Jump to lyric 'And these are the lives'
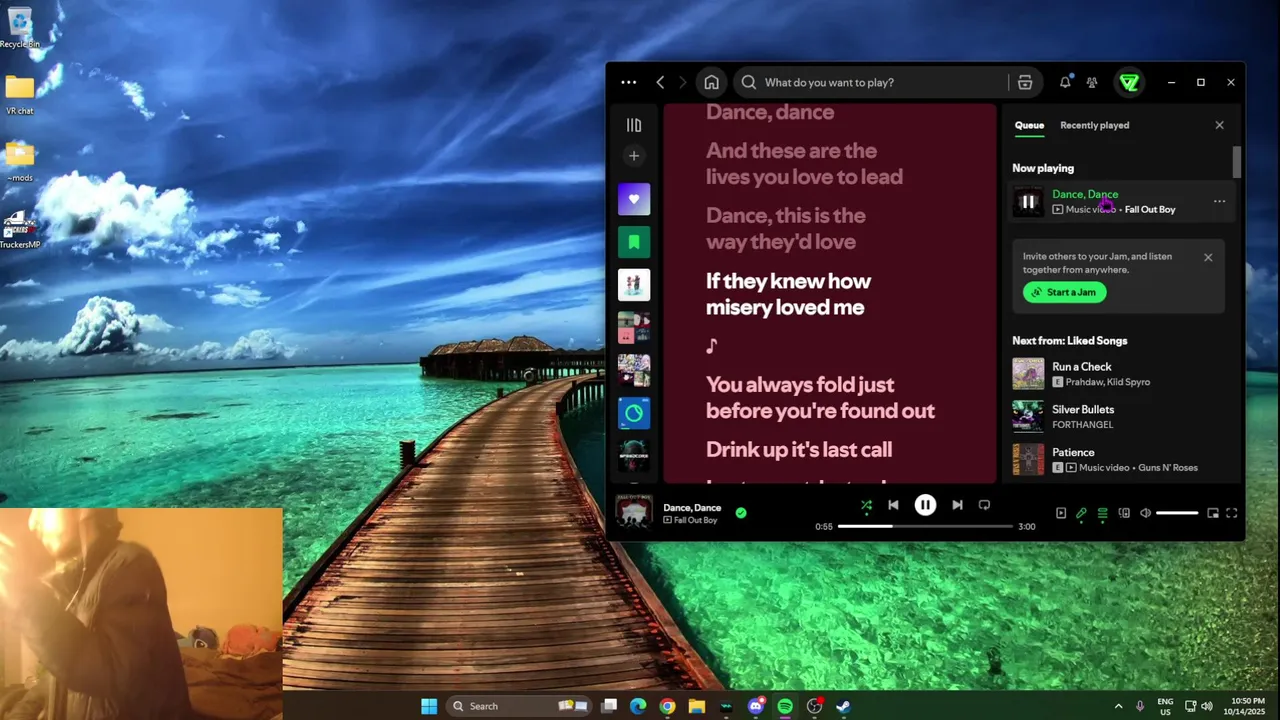Viewport: 1280px width, 720px height. pos(804,164)
